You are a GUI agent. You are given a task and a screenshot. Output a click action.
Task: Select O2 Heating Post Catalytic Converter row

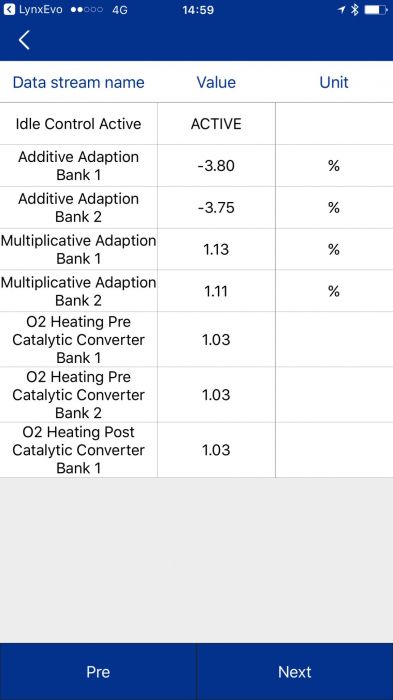[x=196, y=450]
